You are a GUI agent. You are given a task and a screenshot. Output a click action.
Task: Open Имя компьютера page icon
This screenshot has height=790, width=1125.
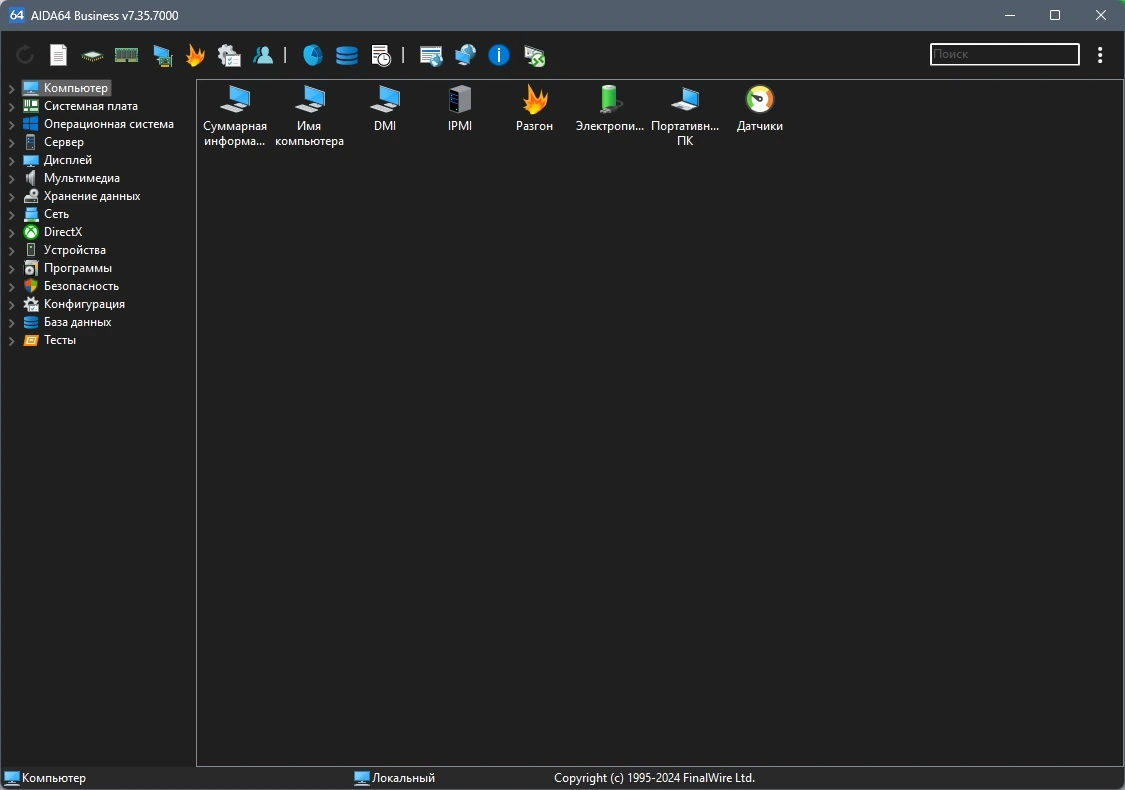309,116
